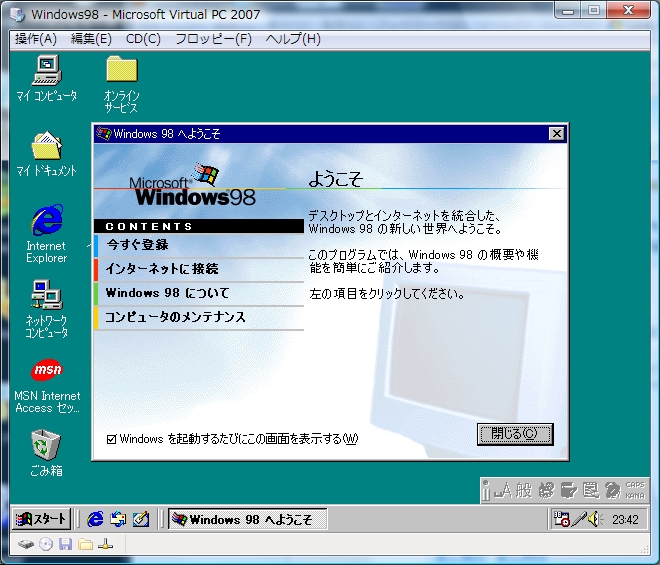Click the CD drive status icon in Virtual PC

pos(46,544)
